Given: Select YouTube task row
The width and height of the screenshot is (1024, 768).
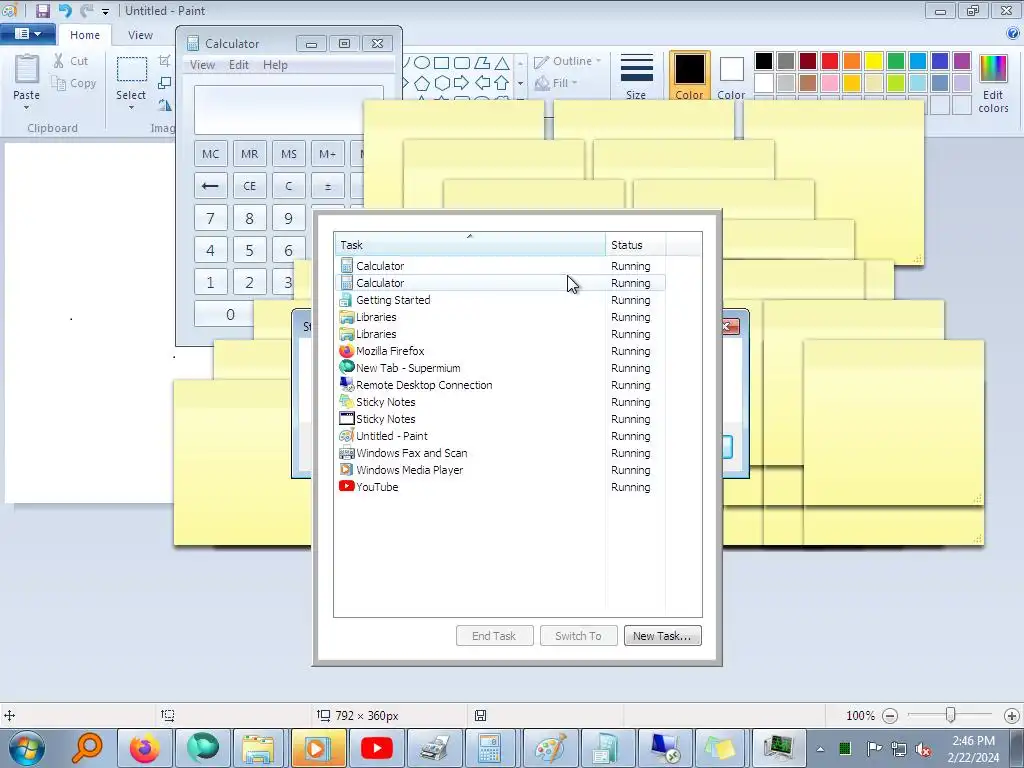Looking at the screenshot, I should (x=500, y=487).
